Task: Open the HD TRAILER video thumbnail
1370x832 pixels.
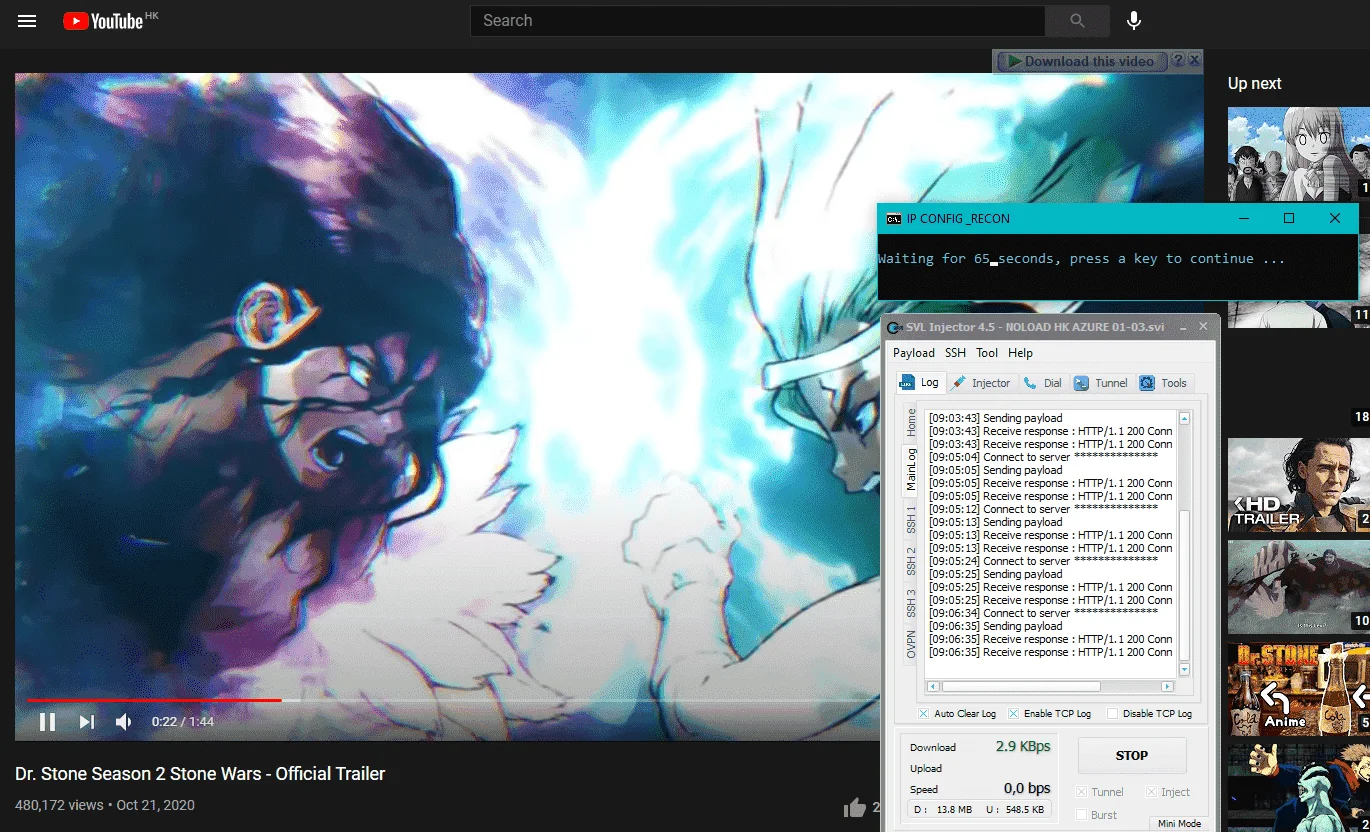Action: [1298, 484]
